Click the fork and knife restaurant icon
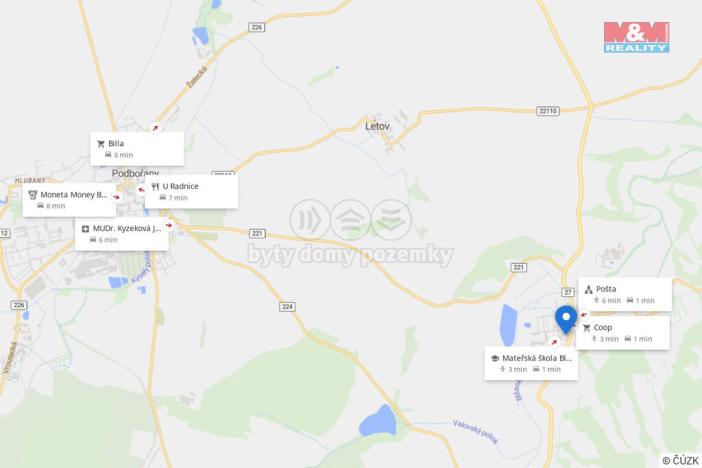This screenshot has height=468, width=702. click(155, 186)
